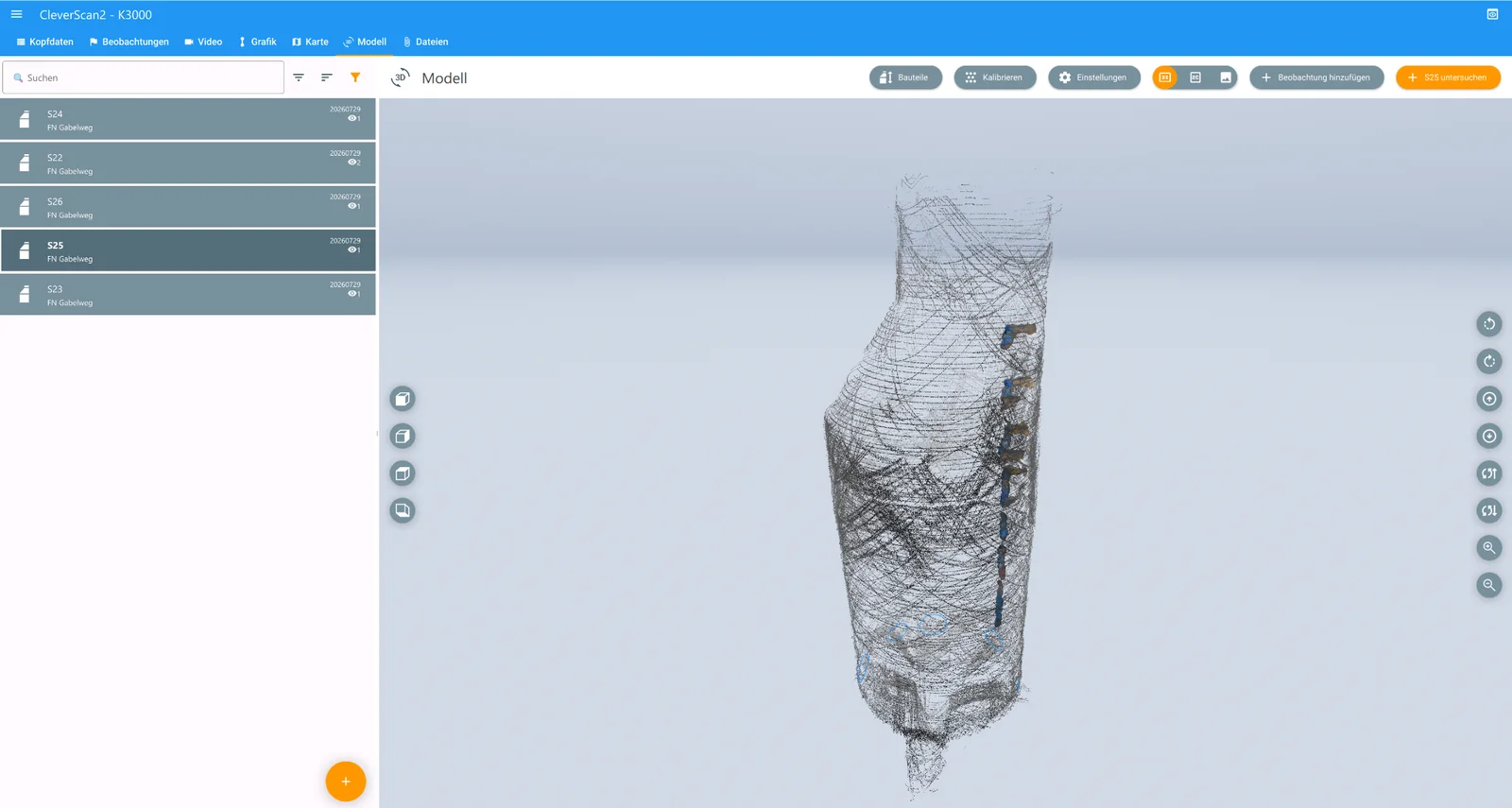Click the eye indicator on the S22 row

click(x=353, y=163)
